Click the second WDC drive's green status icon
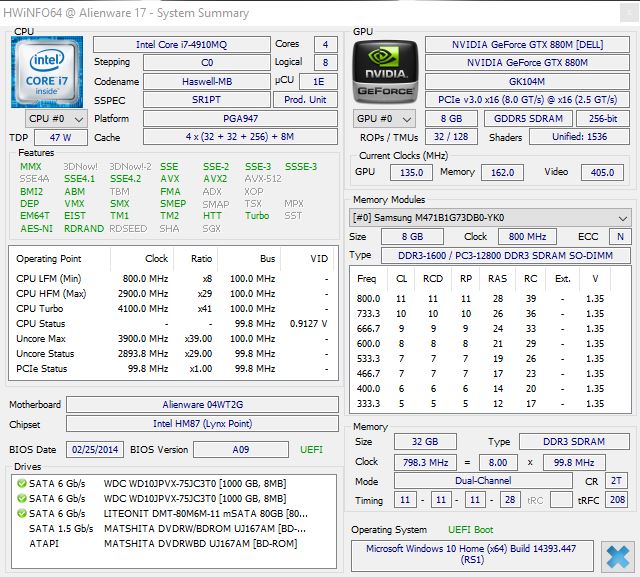This screenshot has width=640, height=577. tap(22, 499)
